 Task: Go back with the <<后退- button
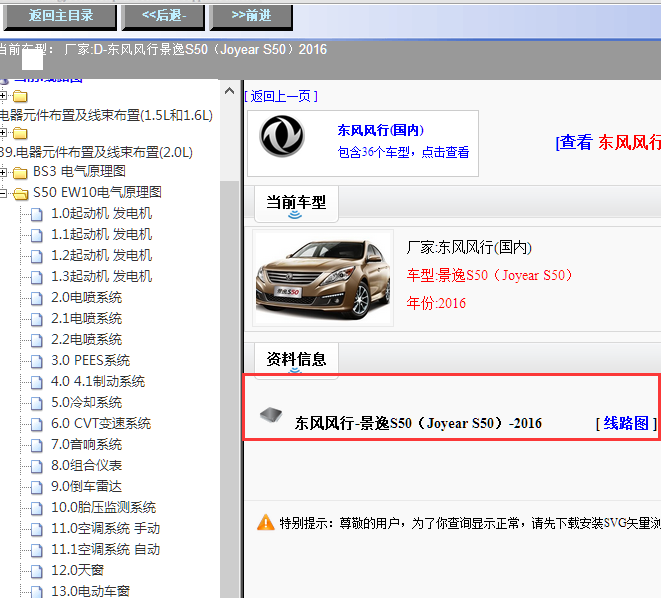(x=164, y=17)
